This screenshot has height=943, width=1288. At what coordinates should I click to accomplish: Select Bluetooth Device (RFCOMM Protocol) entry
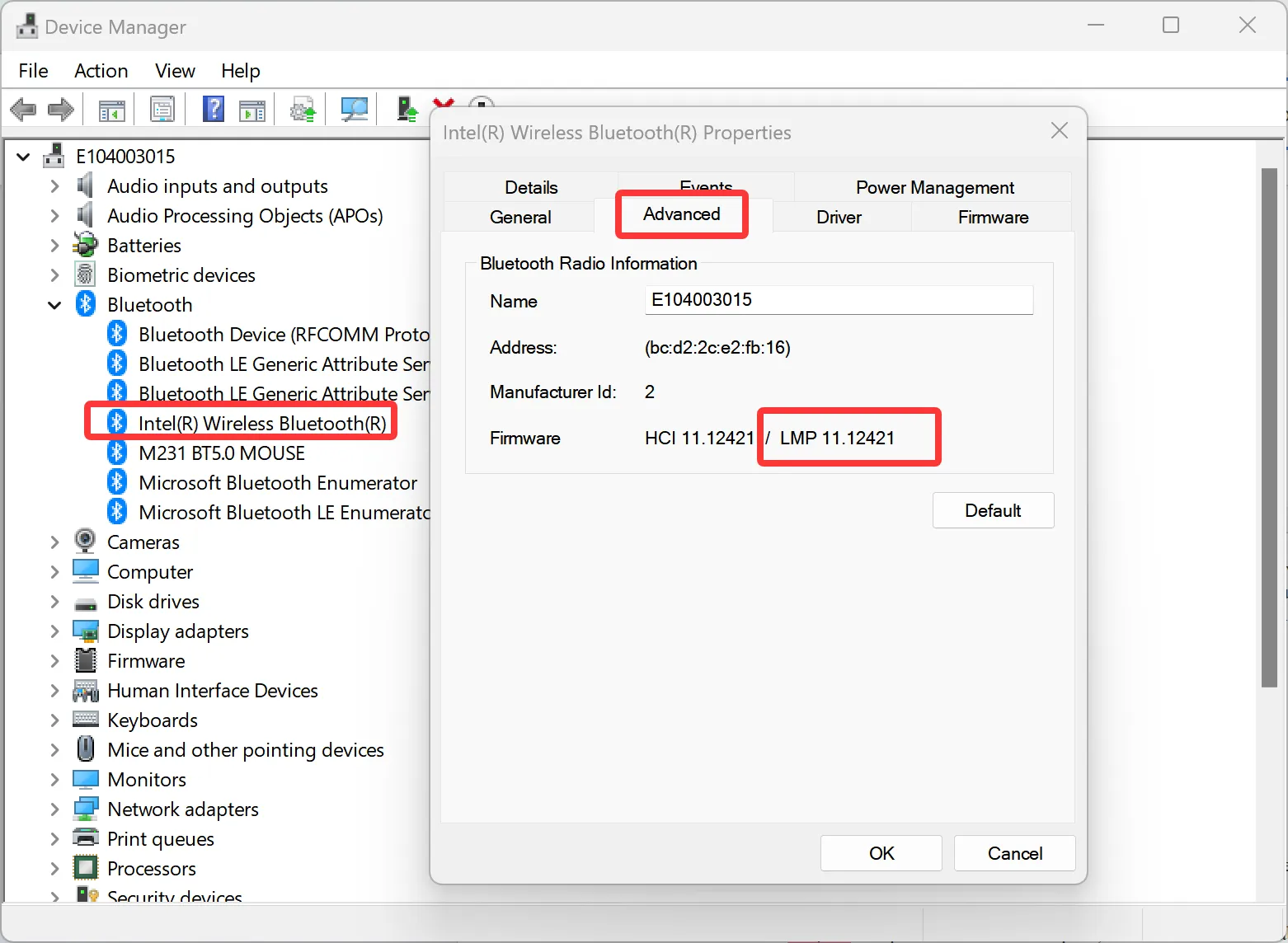pos(284,334)
